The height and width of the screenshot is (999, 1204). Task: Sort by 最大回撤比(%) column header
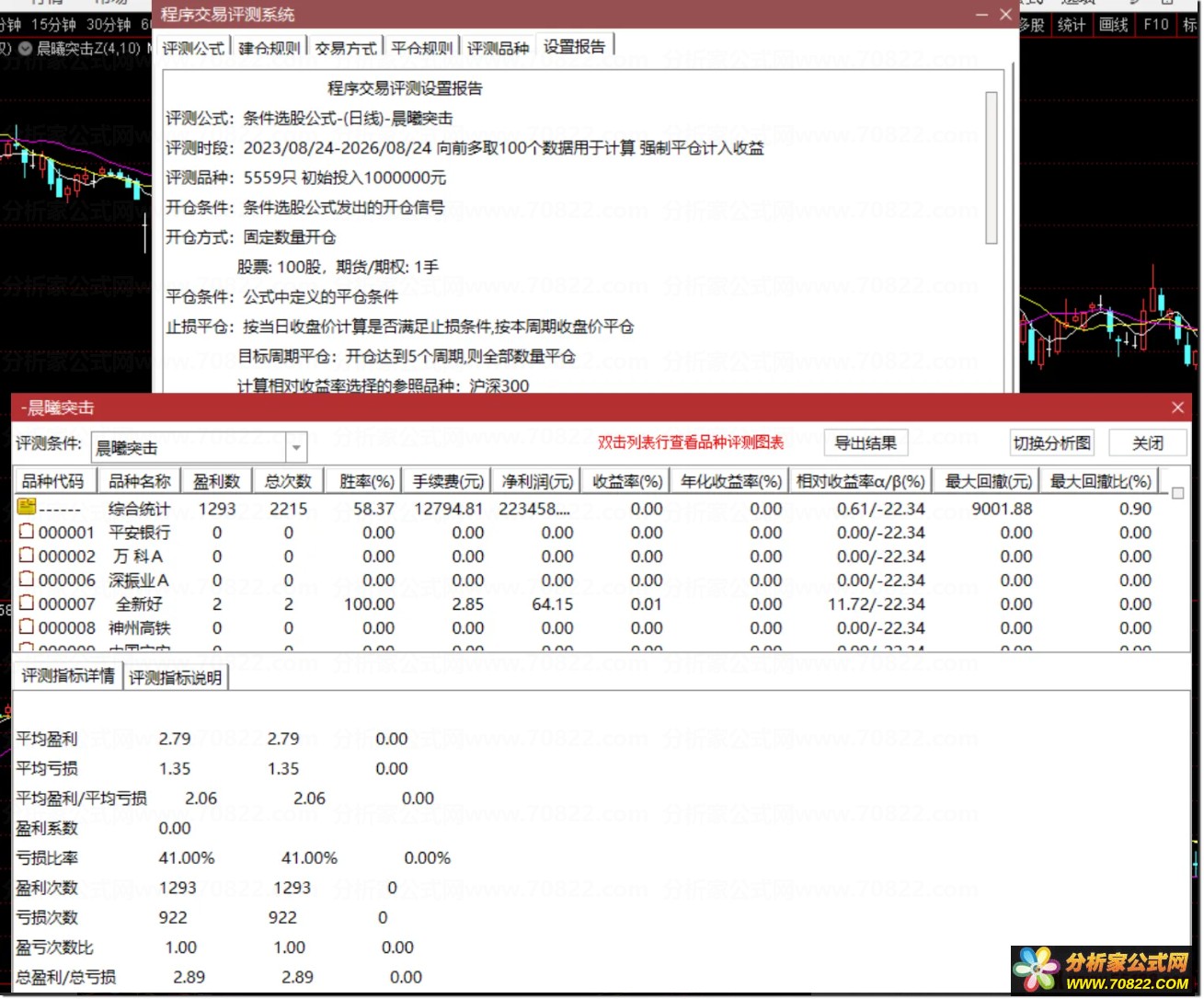1100,481
